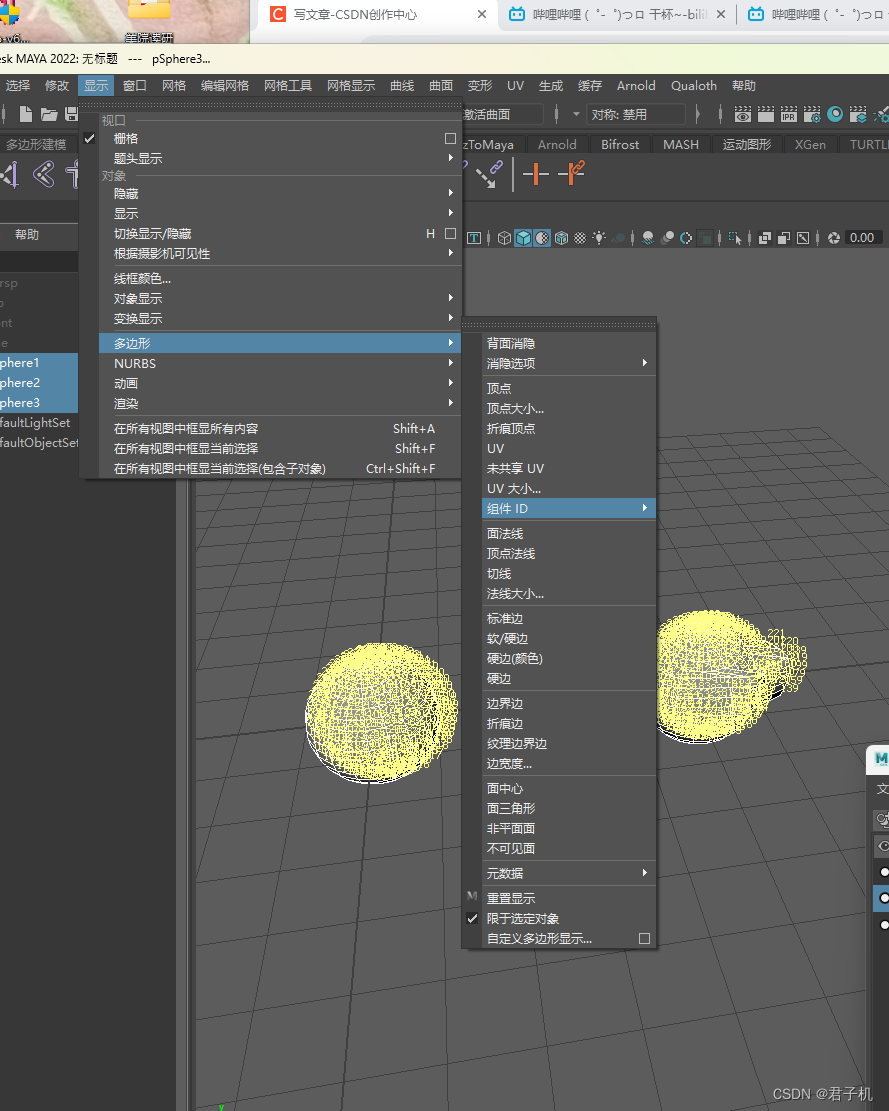This screenshot has width=889, height=1111.
Task: Toggle textured checker display icon
Action: pos(580,238)
